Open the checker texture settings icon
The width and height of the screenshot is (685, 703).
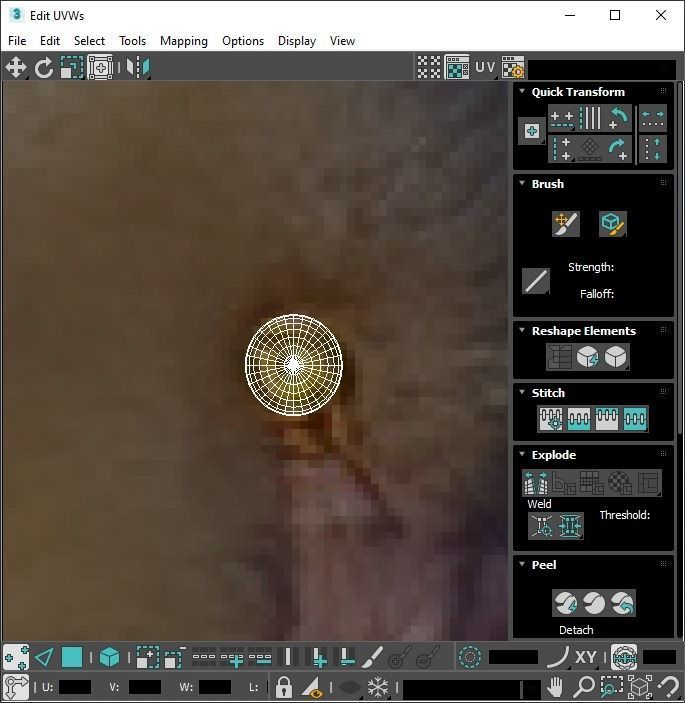tap(513, 68)
